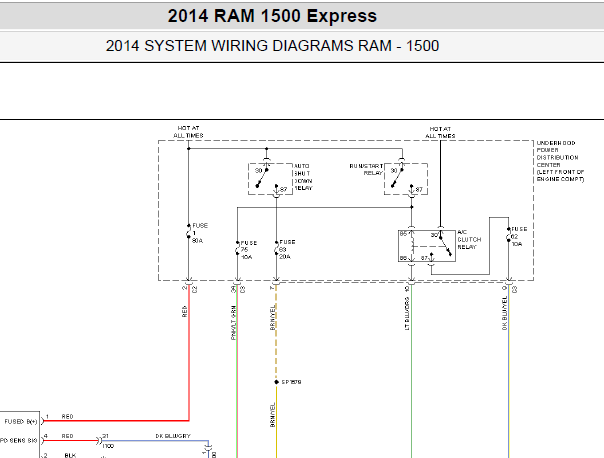The image size is (604, 458).
Task: Click the splice label 'SP 1879'
Action: (291, 382)
